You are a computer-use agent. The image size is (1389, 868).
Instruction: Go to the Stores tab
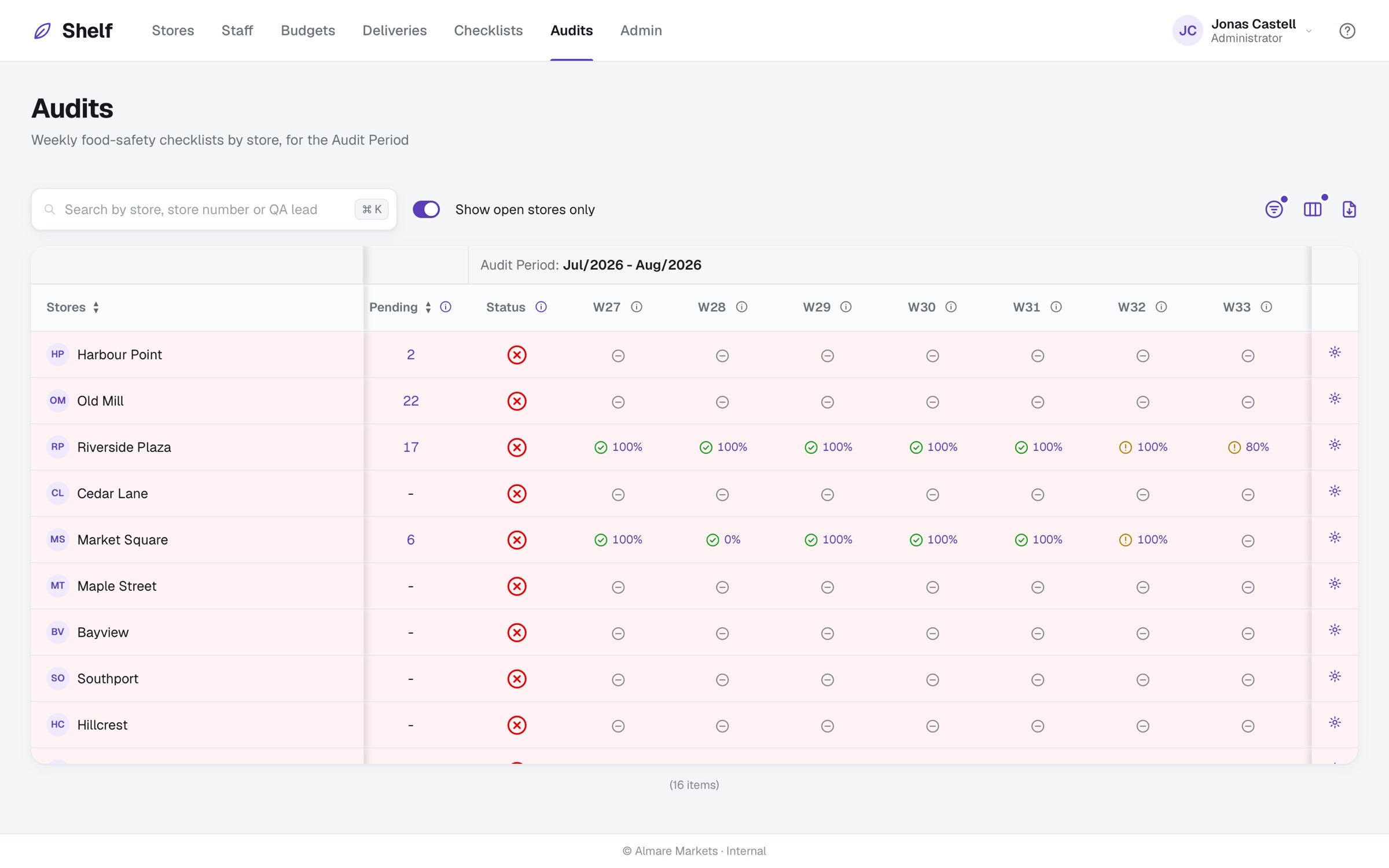pyautogui.click(x=173, y=31)
